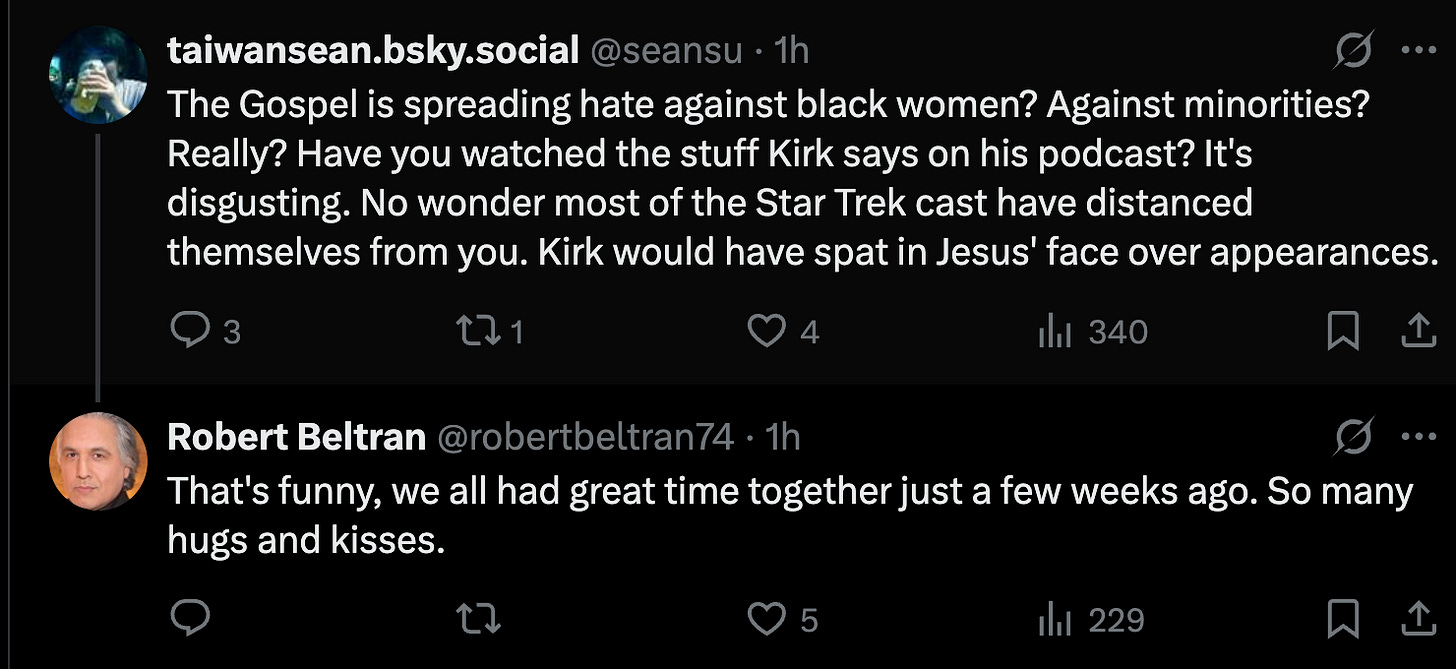View analytics for taiwansean's post showing 340
The image size is (1456, 669).
tap(1055, 332)
